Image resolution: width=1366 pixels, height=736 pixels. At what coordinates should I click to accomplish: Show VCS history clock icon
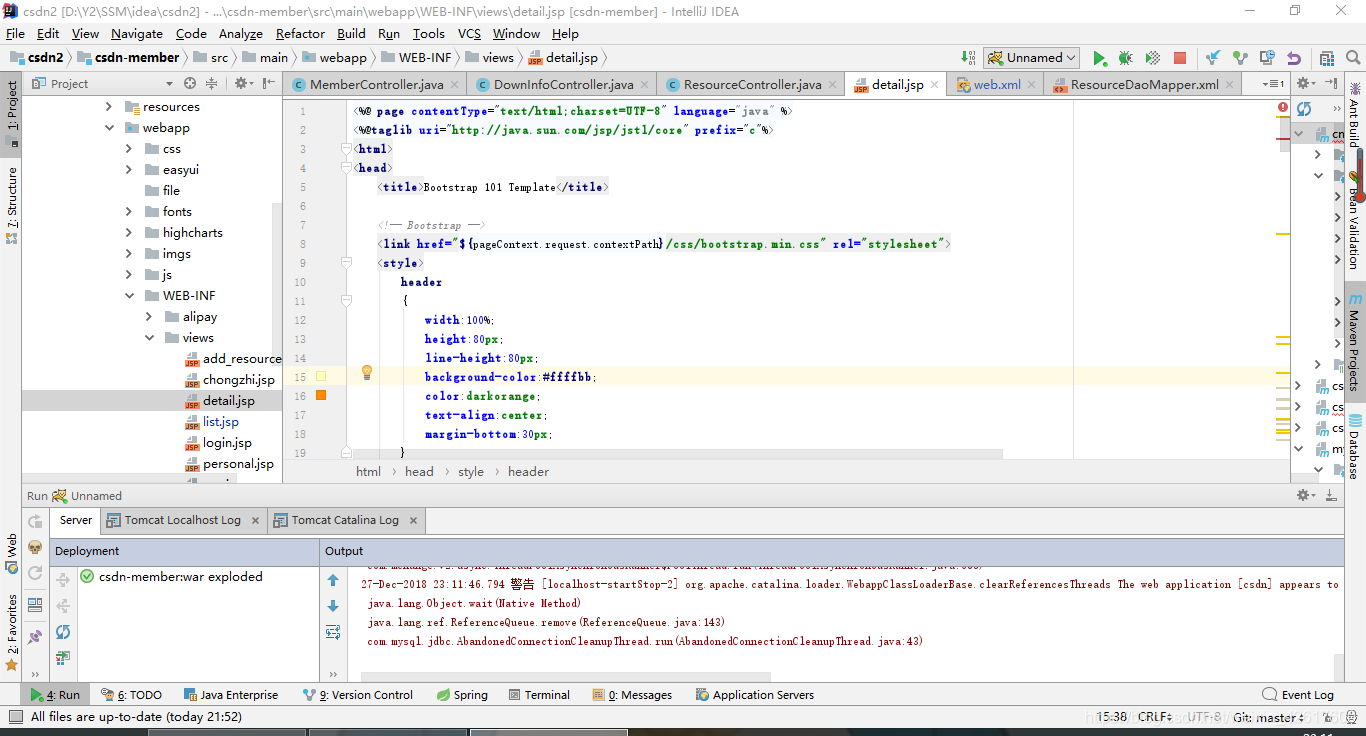(1267, 58)
